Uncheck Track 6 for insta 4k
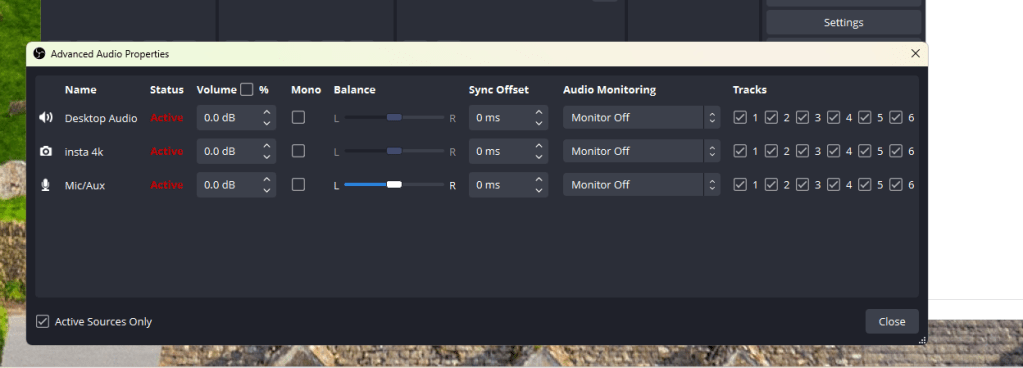 click(x=896, y=151)
